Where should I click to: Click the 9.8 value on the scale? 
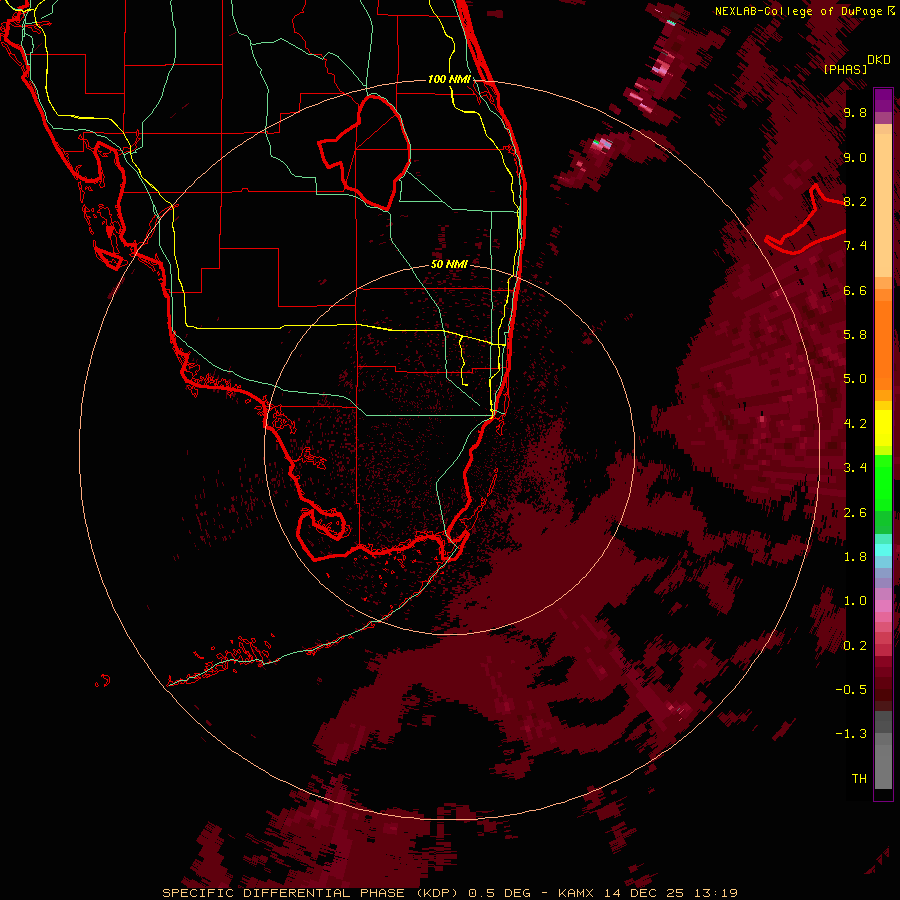pos(855,112)
